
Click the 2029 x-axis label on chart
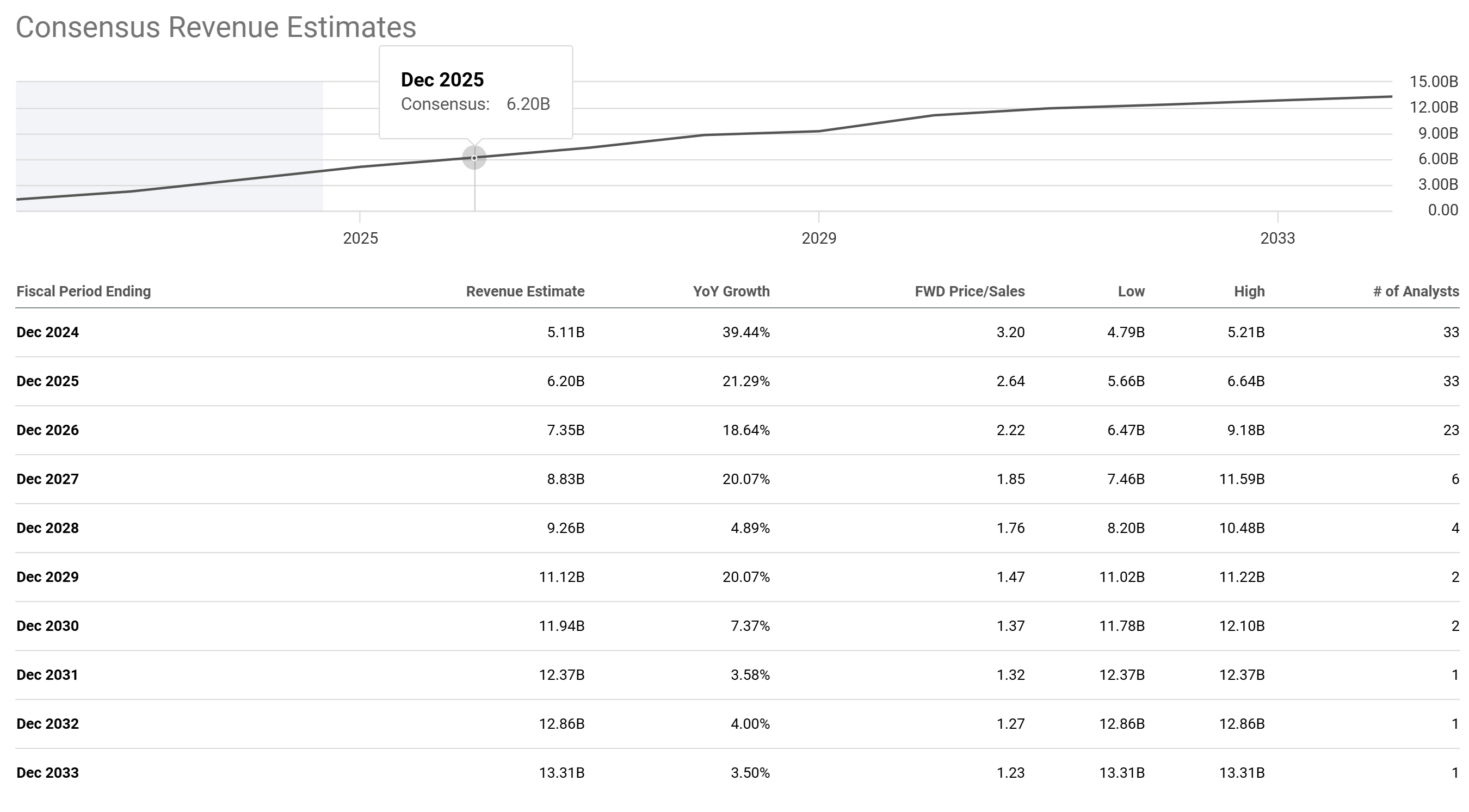818,238
